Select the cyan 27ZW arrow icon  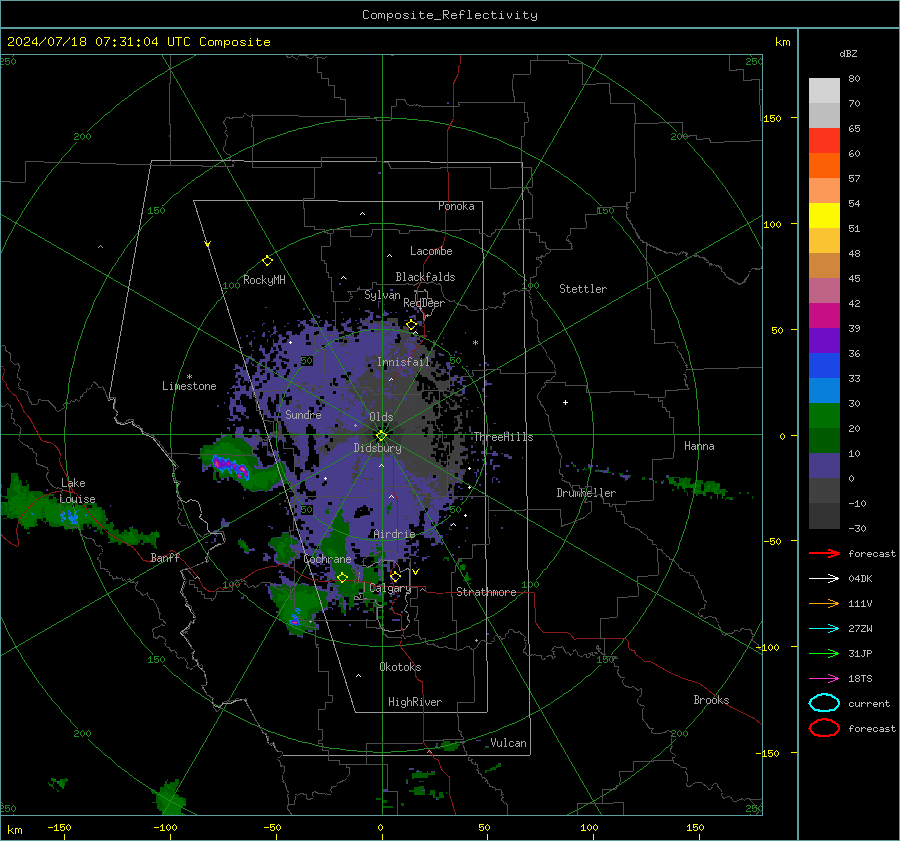824,629
